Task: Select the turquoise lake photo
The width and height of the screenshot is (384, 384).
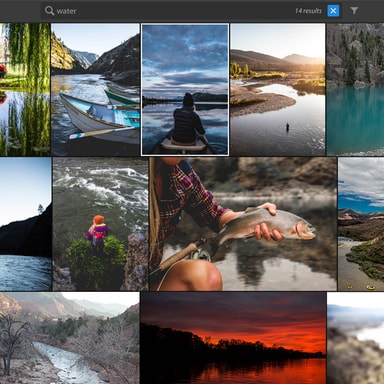Action: pyautogui.click(x=355, y=90)
